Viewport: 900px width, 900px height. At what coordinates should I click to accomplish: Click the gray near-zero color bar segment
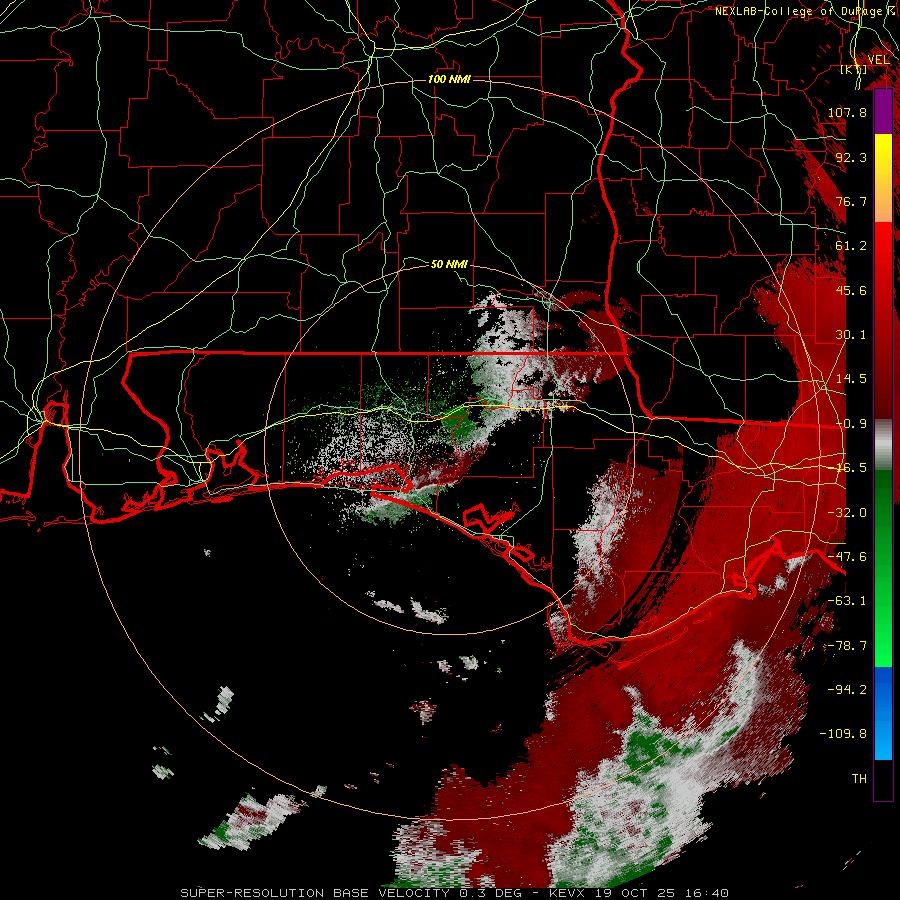(x=883, y=445)
